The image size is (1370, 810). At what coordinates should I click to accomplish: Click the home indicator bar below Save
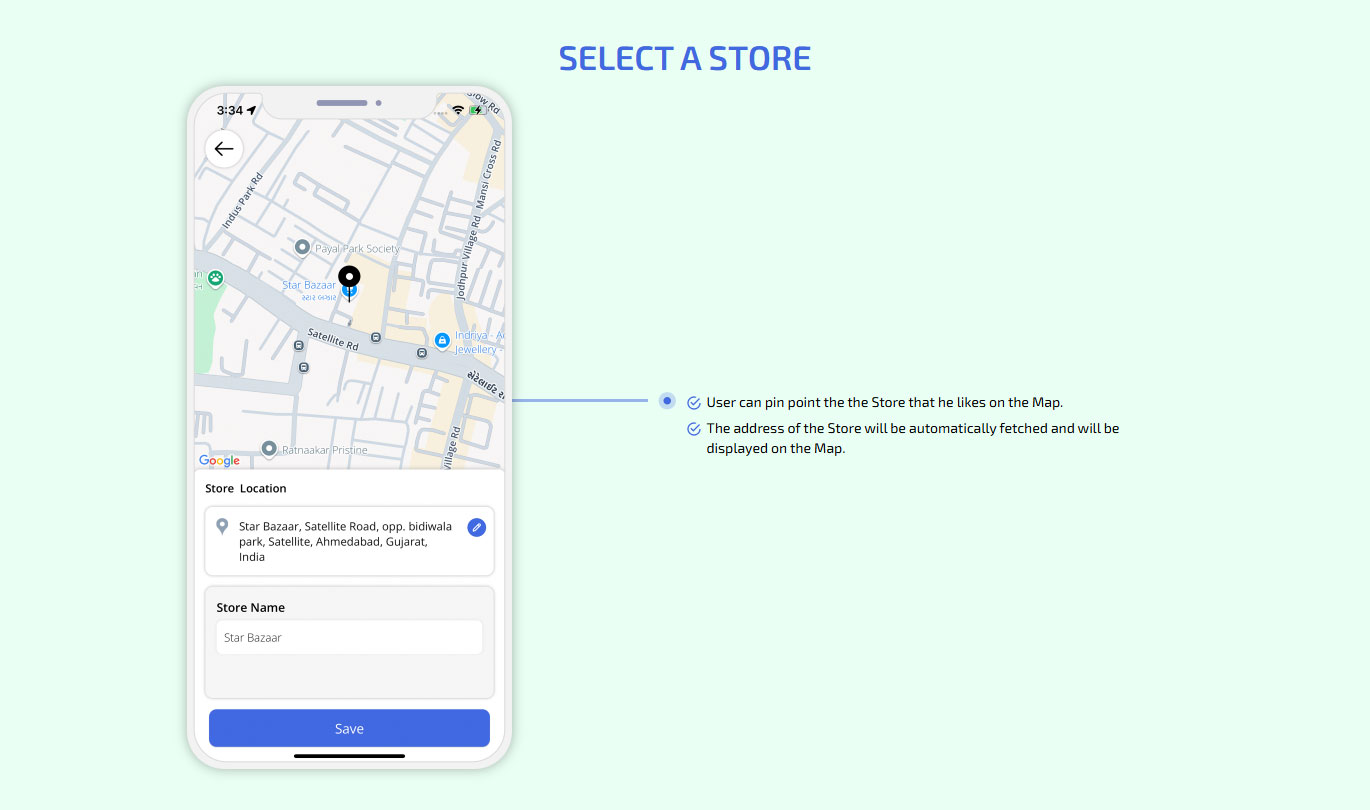pyautogui.click(x=349, y=756)
